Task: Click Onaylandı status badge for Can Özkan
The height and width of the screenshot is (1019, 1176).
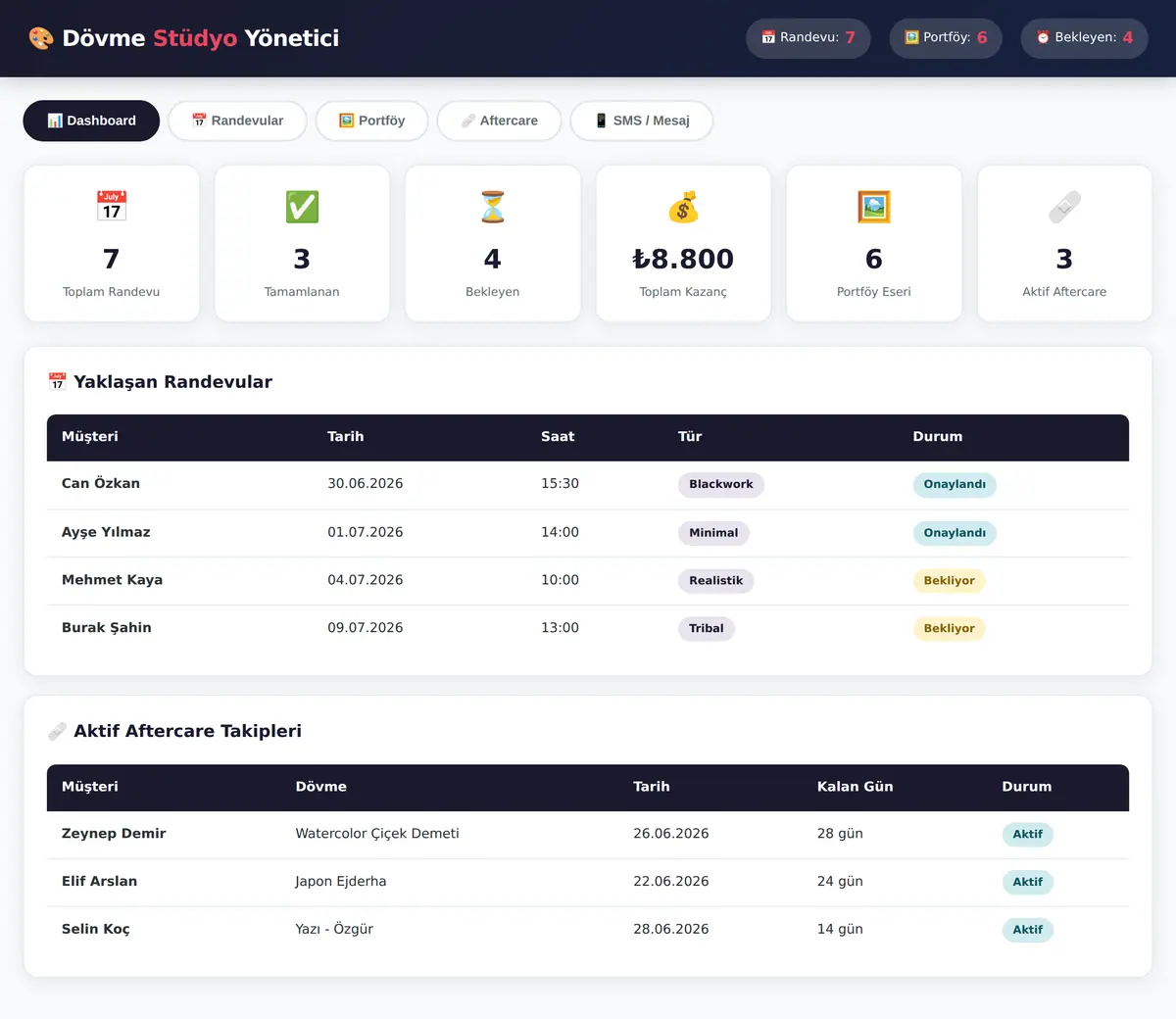Action: tap(955, 484)
